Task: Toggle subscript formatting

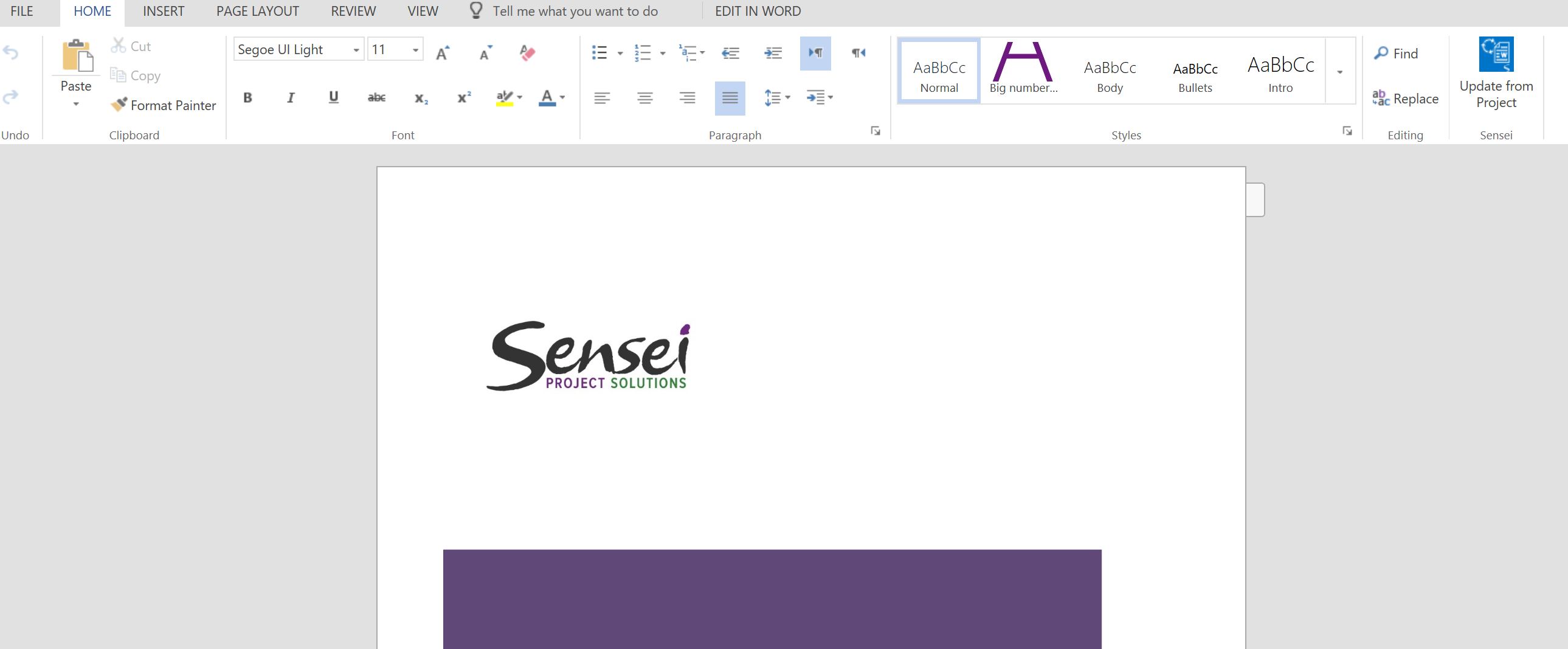Action: pos(421,98)
